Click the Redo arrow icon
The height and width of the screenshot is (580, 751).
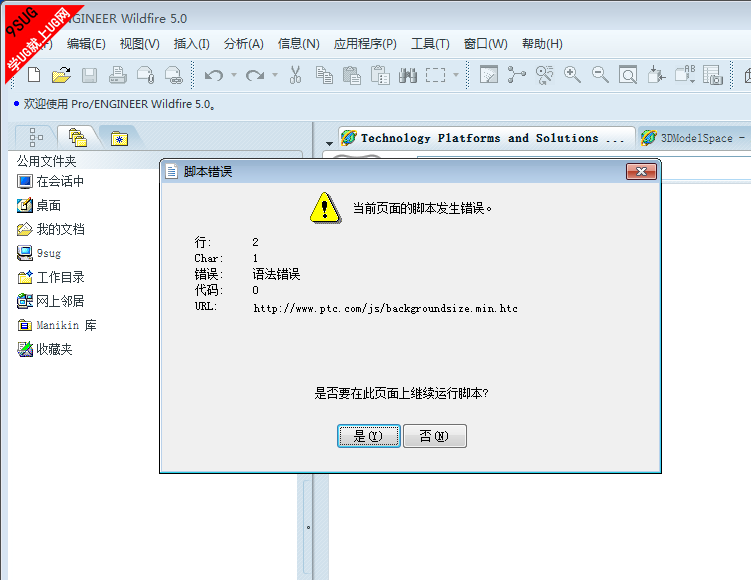tap(255, 75)
